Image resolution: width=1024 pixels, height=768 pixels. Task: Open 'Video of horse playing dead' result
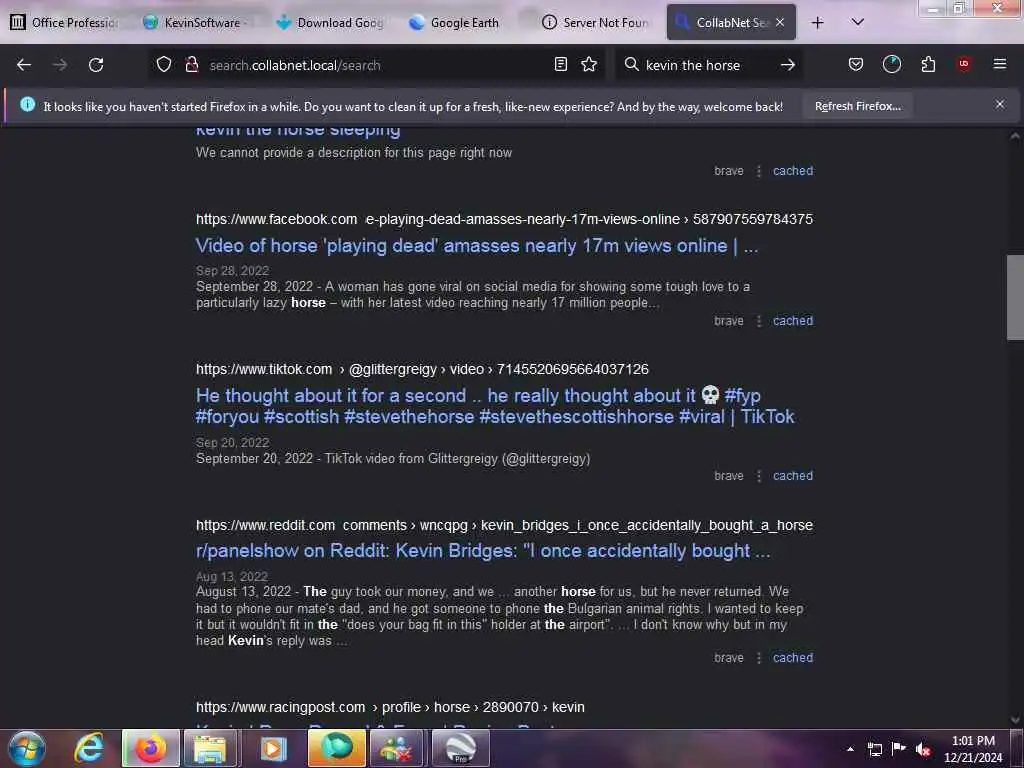click(x=477, y=246)
